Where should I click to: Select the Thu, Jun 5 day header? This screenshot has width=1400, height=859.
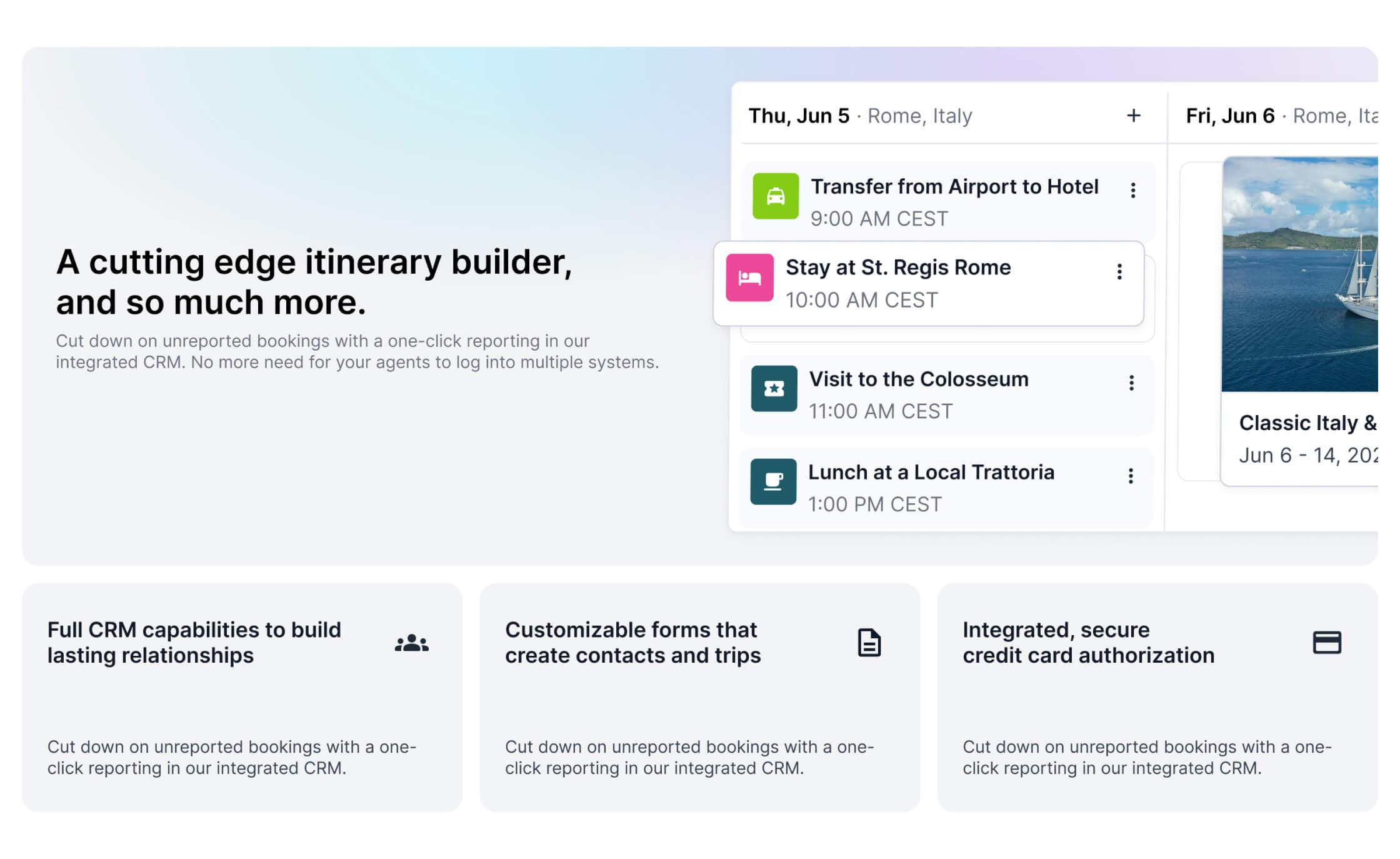click(799, 116)
